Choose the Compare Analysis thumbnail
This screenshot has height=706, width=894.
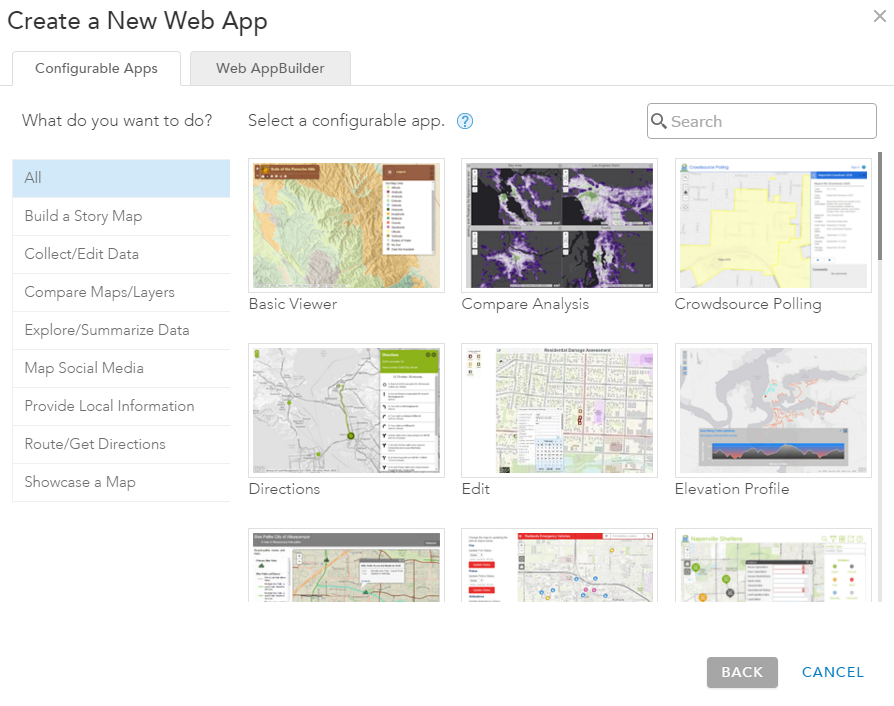coord(559,225)
